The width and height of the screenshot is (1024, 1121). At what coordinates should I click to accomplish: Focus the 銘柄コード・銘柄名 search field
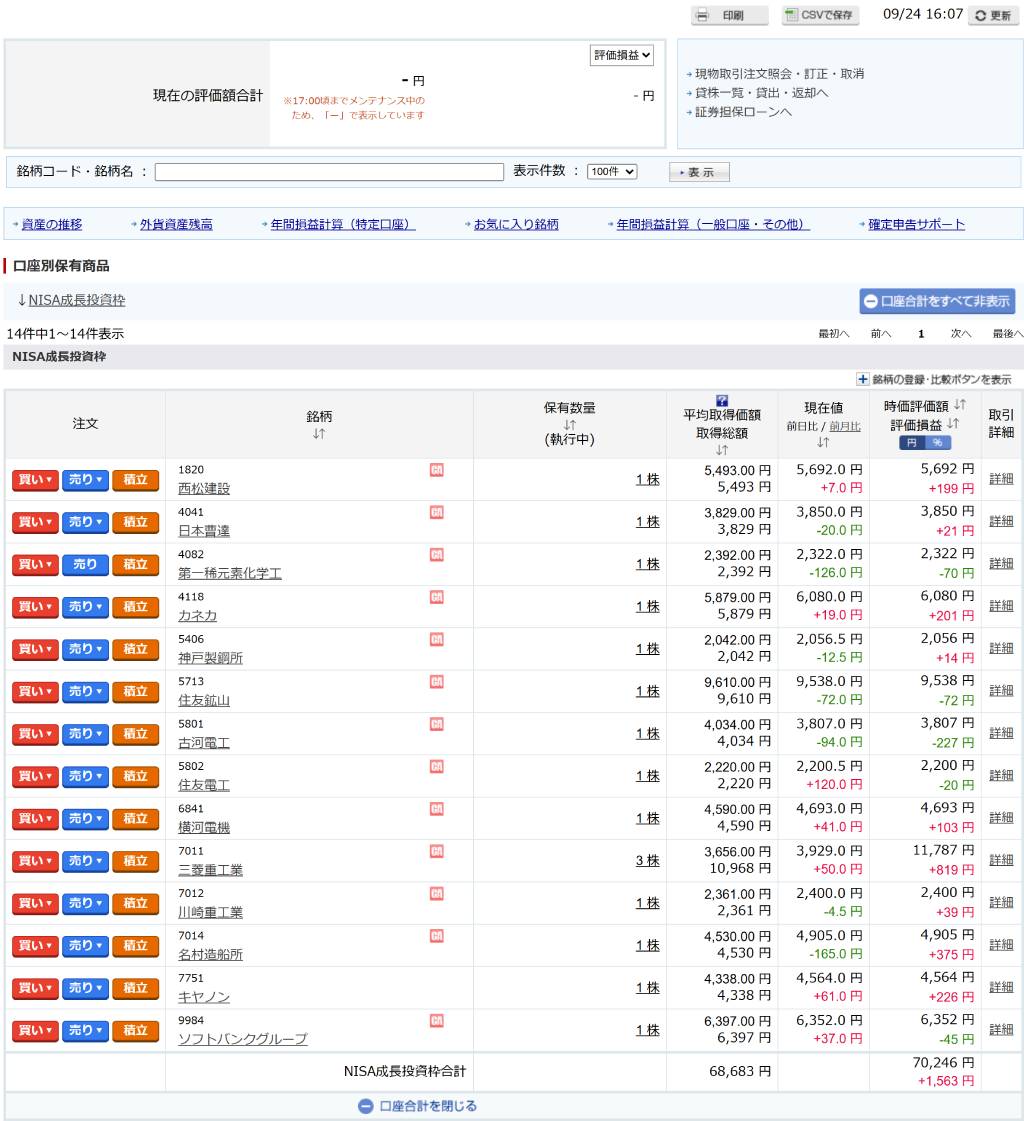(x=329, y=172)
